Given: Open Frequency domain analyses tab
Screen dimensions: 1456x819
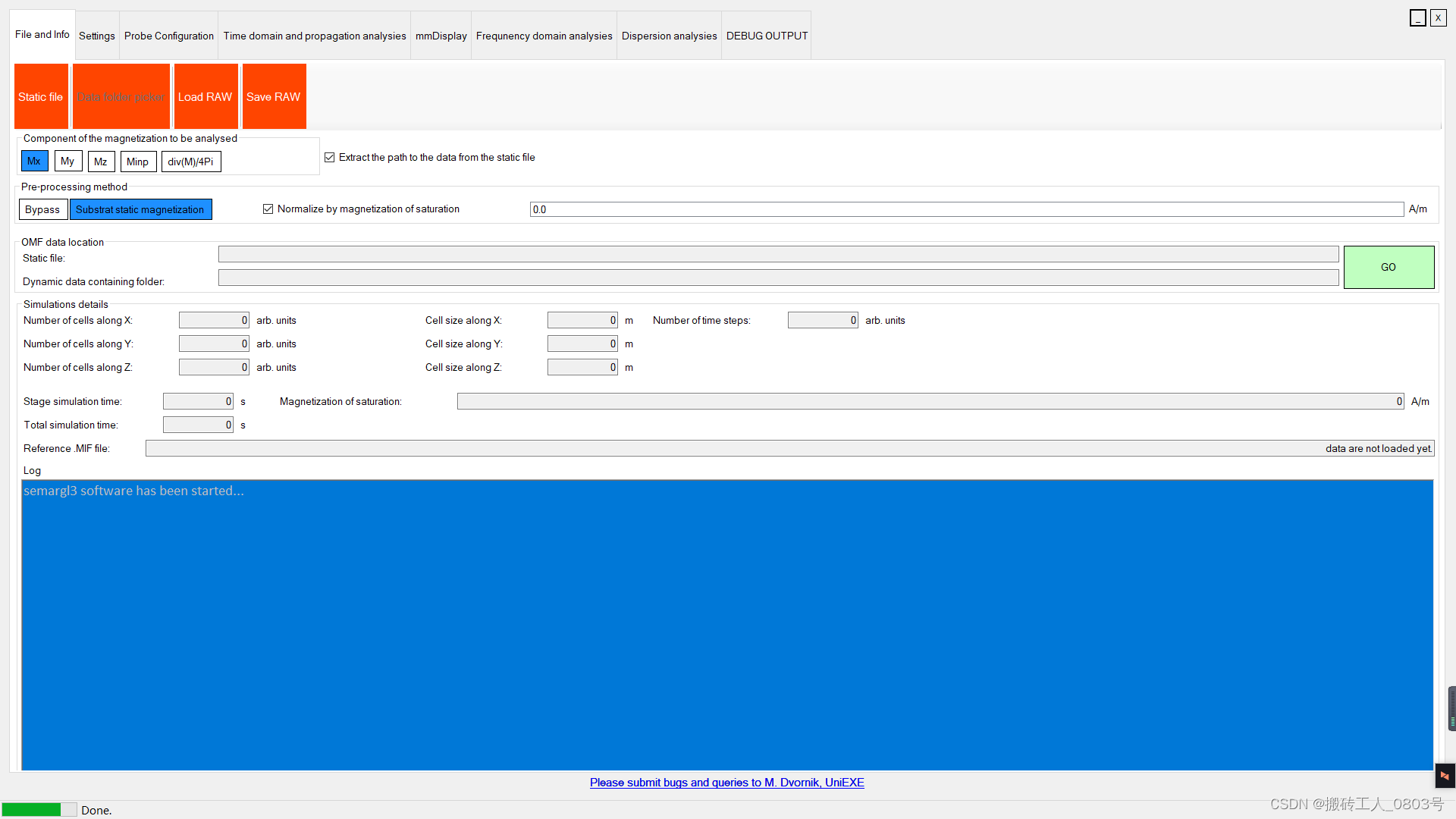Looking at the screenshot, I should click(544, 36).
